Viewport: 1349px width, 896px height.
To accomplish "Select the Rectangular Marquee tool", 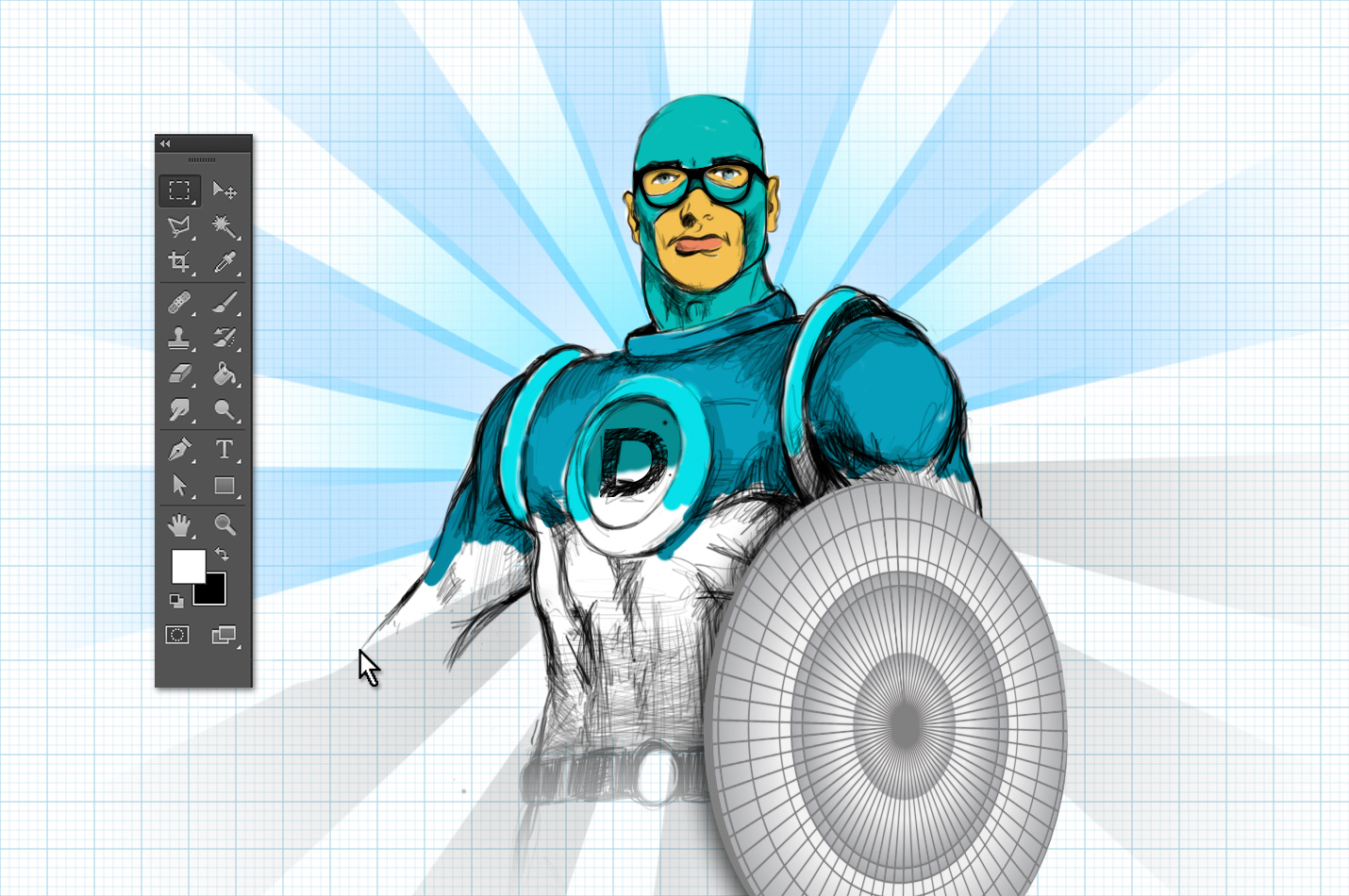I will 179,191.
